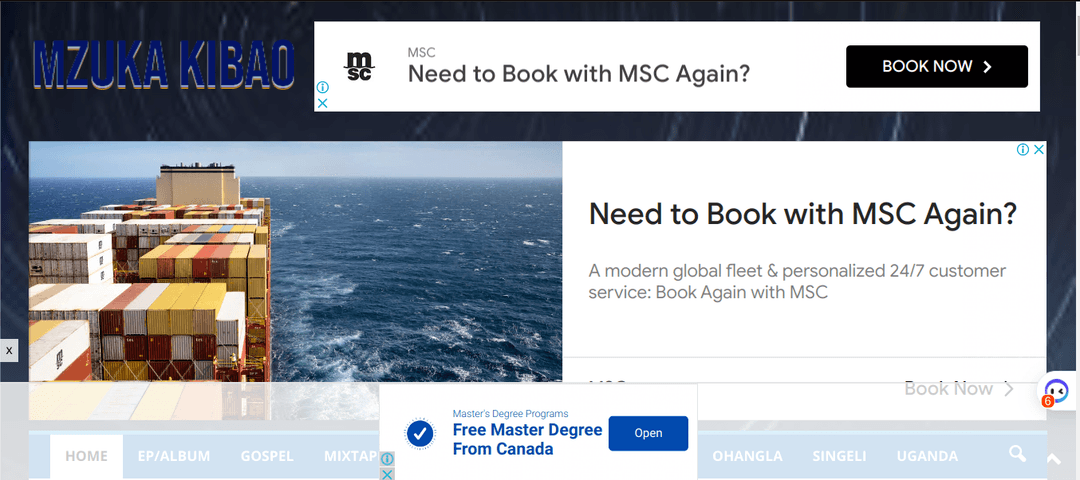Click the 'Need to Book with MSC Again?' headline in large ad
This screenshot has width=1080, height=480.
click(x=802, y=215)
